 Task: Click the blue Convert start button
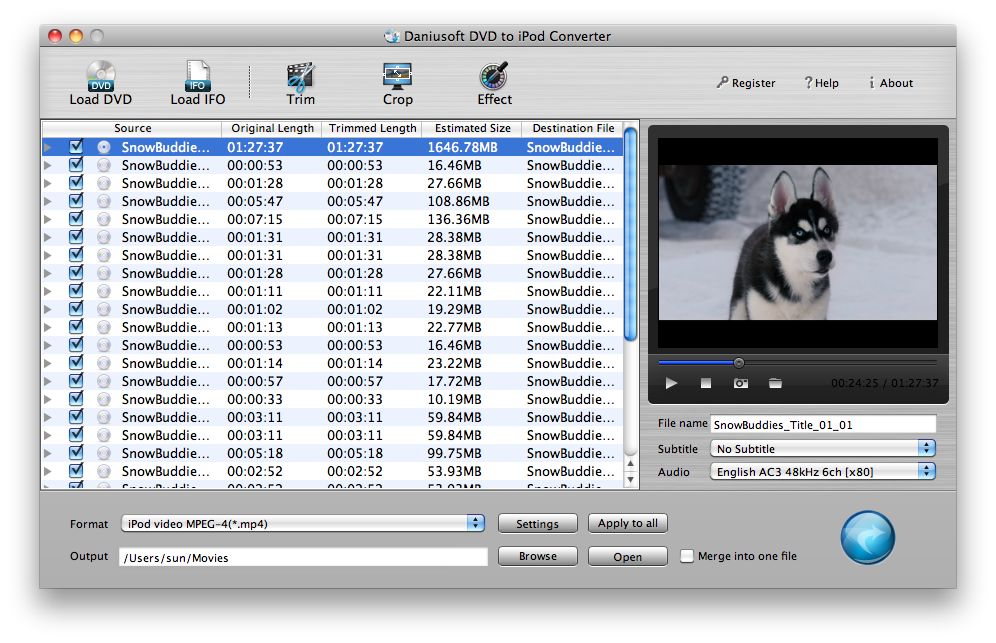(x=868, y=538)
